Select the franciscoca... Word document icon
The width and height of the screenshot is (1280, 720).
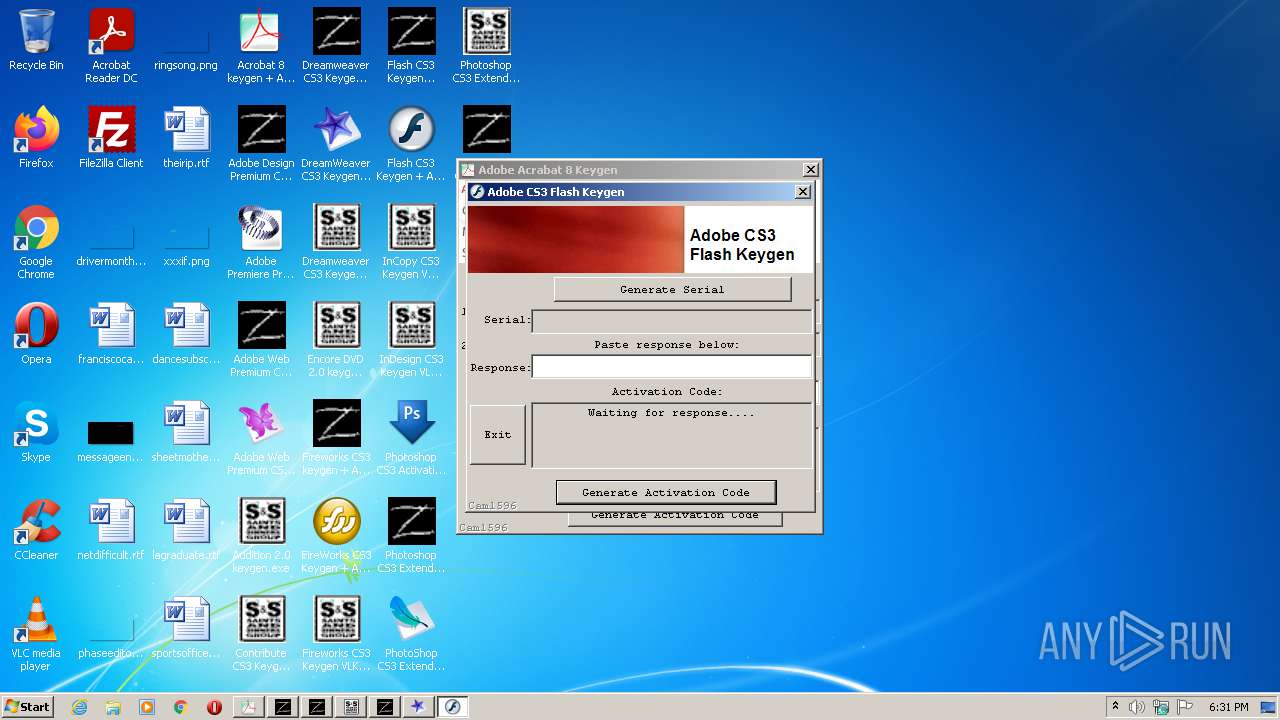pos(111,334)
